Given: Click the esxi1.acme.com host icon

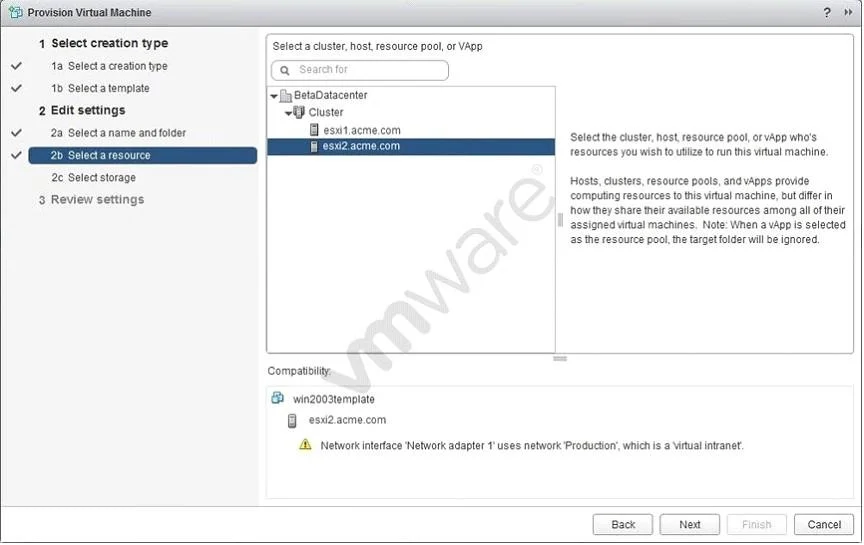Looking at the screenshot, I should tap(314, 130).
